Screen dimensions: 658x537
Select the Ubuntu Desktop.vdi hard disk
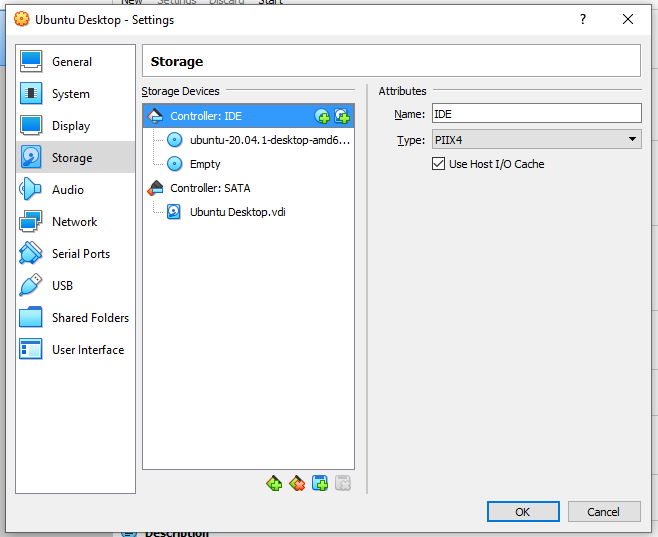(248, 212)
